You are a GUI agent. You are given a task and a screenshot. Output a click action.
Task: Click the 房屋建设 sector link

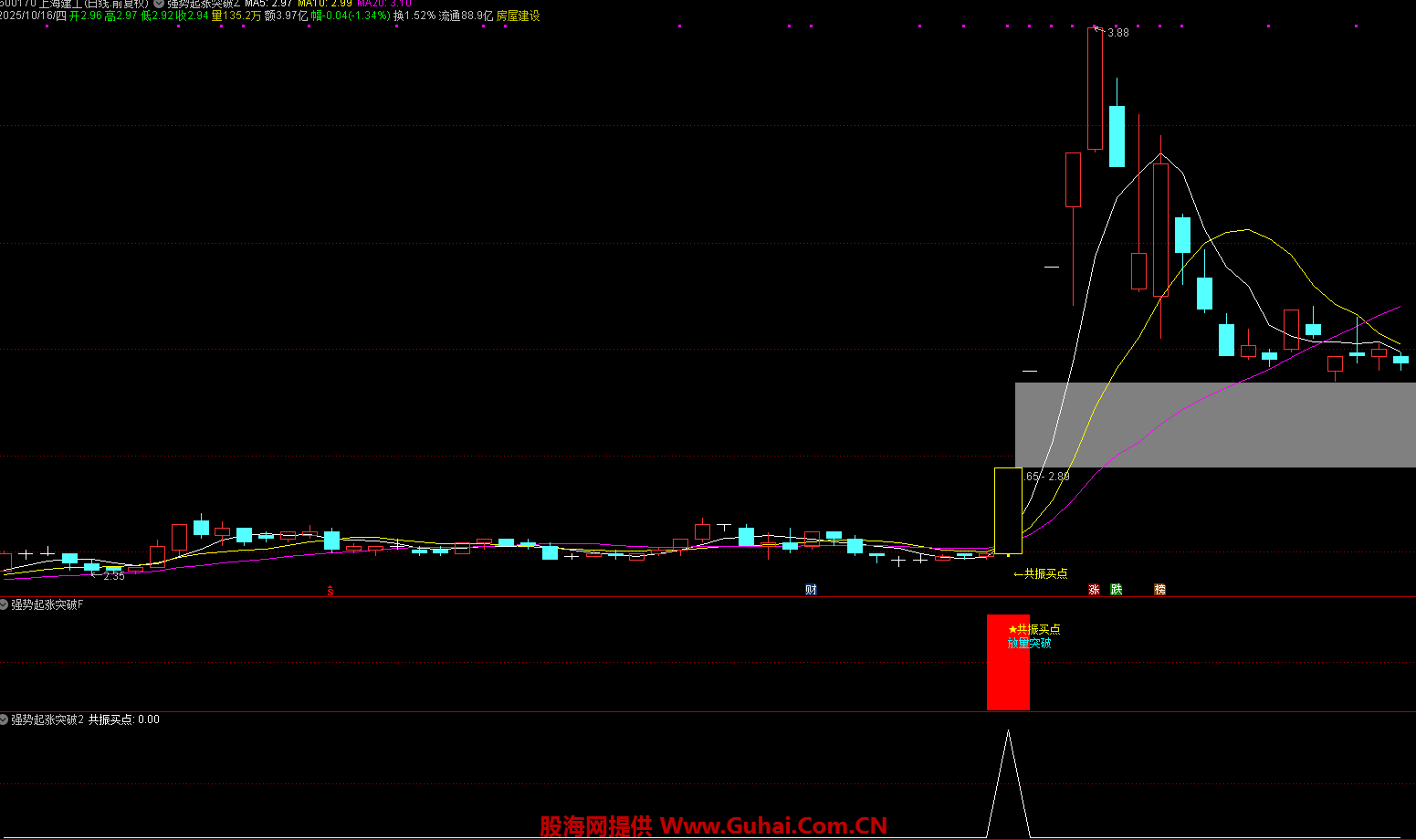click(518, 16)
